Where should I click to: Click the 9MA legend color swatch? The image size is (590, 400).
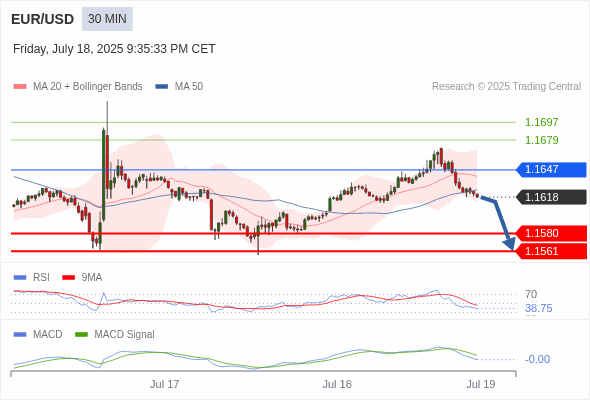click(68, 278)
